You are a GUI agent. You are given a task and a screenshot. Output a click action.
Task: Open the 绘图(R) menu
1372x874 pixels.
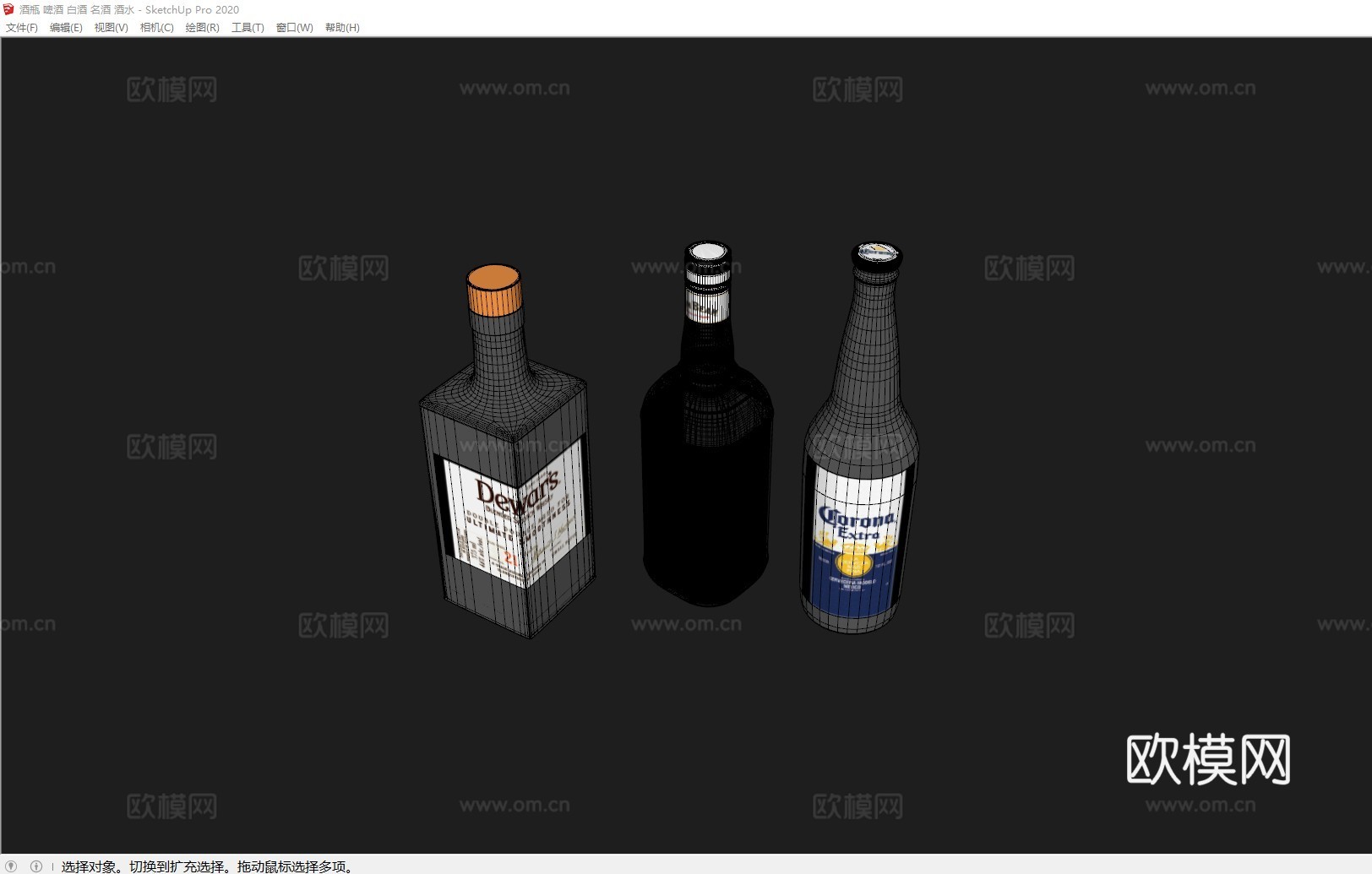coord(202,28)
